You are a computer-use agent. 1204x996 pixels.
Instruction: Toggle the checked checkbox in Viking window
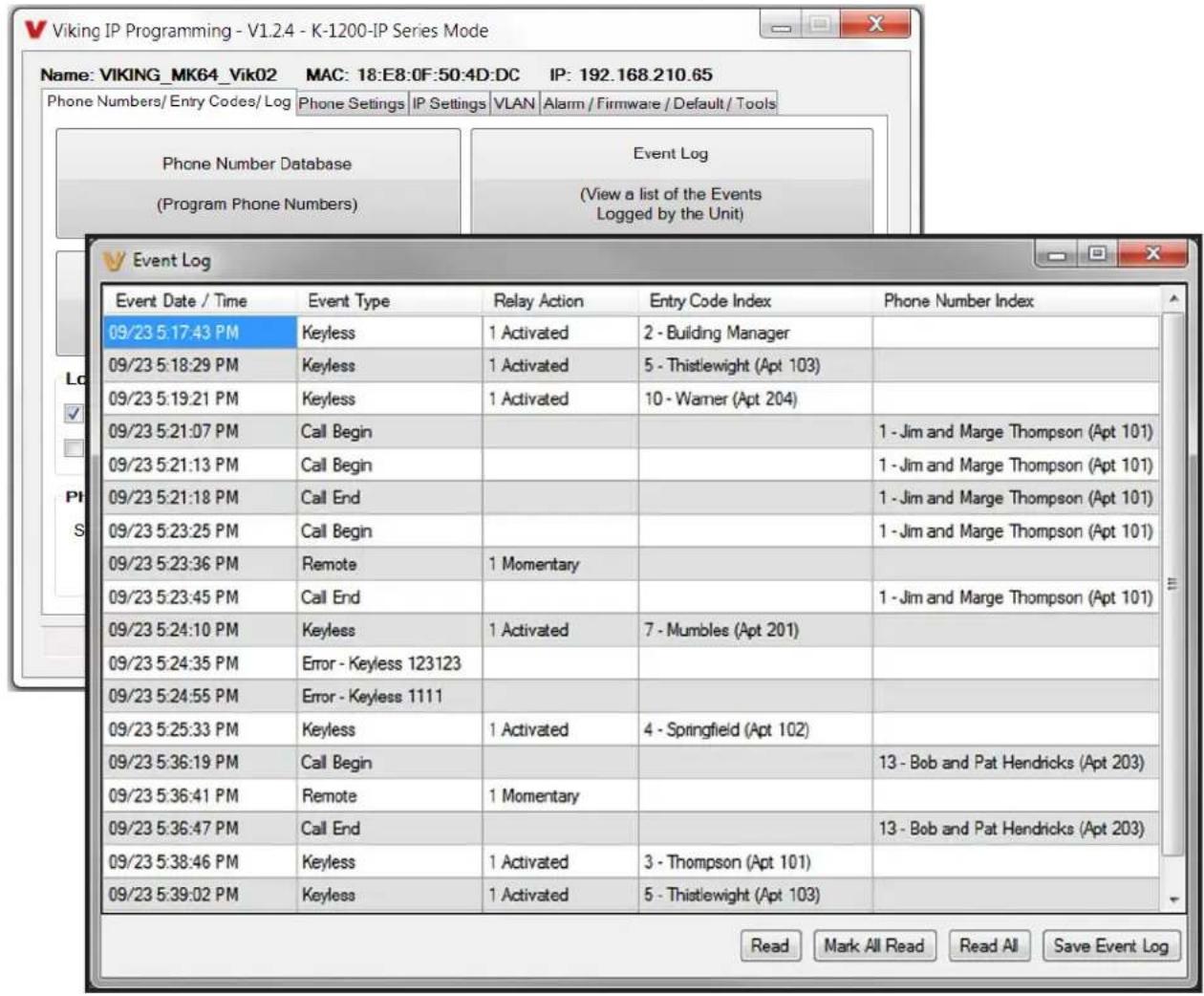[74, 414]
